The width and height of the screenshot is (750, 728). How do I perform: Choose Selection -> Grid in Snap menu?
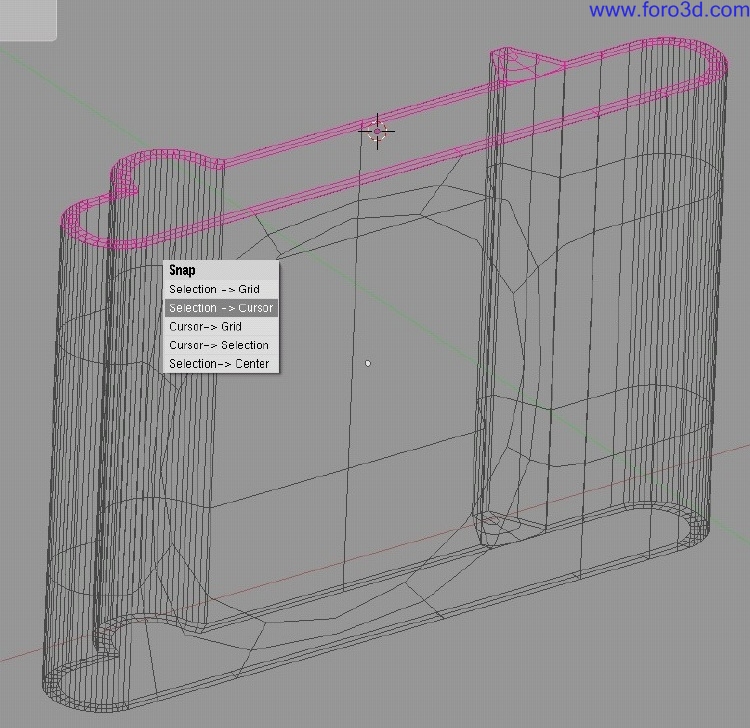point(221,289)
